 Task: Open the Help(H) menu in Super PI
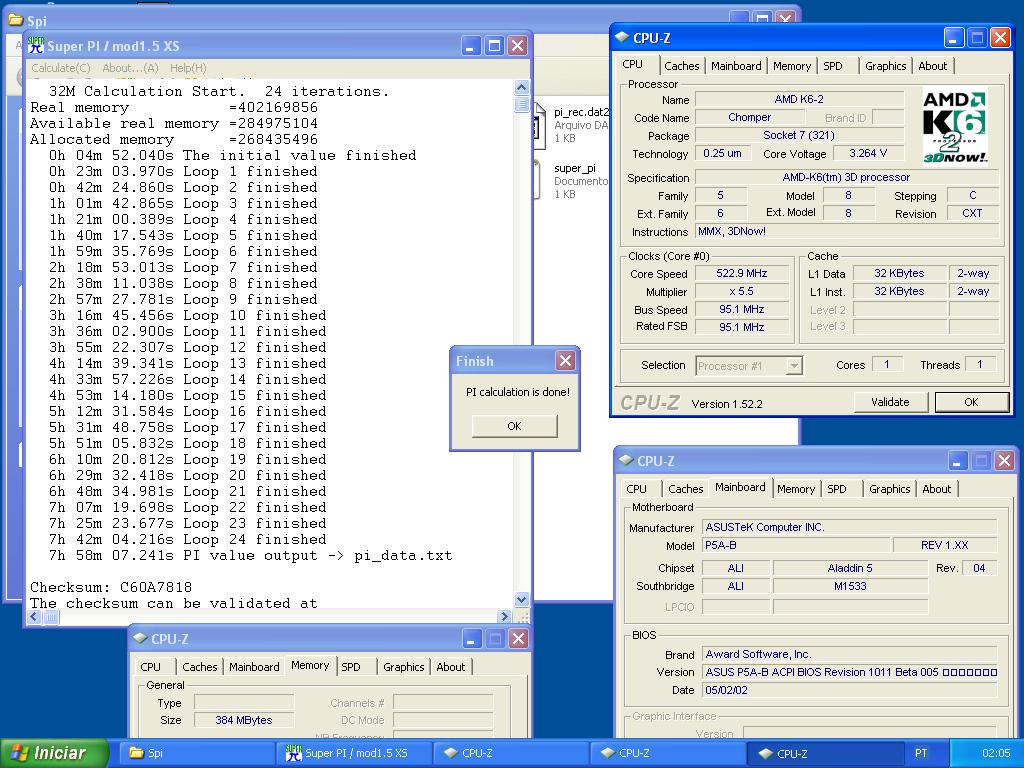click(x=188, y=68)
